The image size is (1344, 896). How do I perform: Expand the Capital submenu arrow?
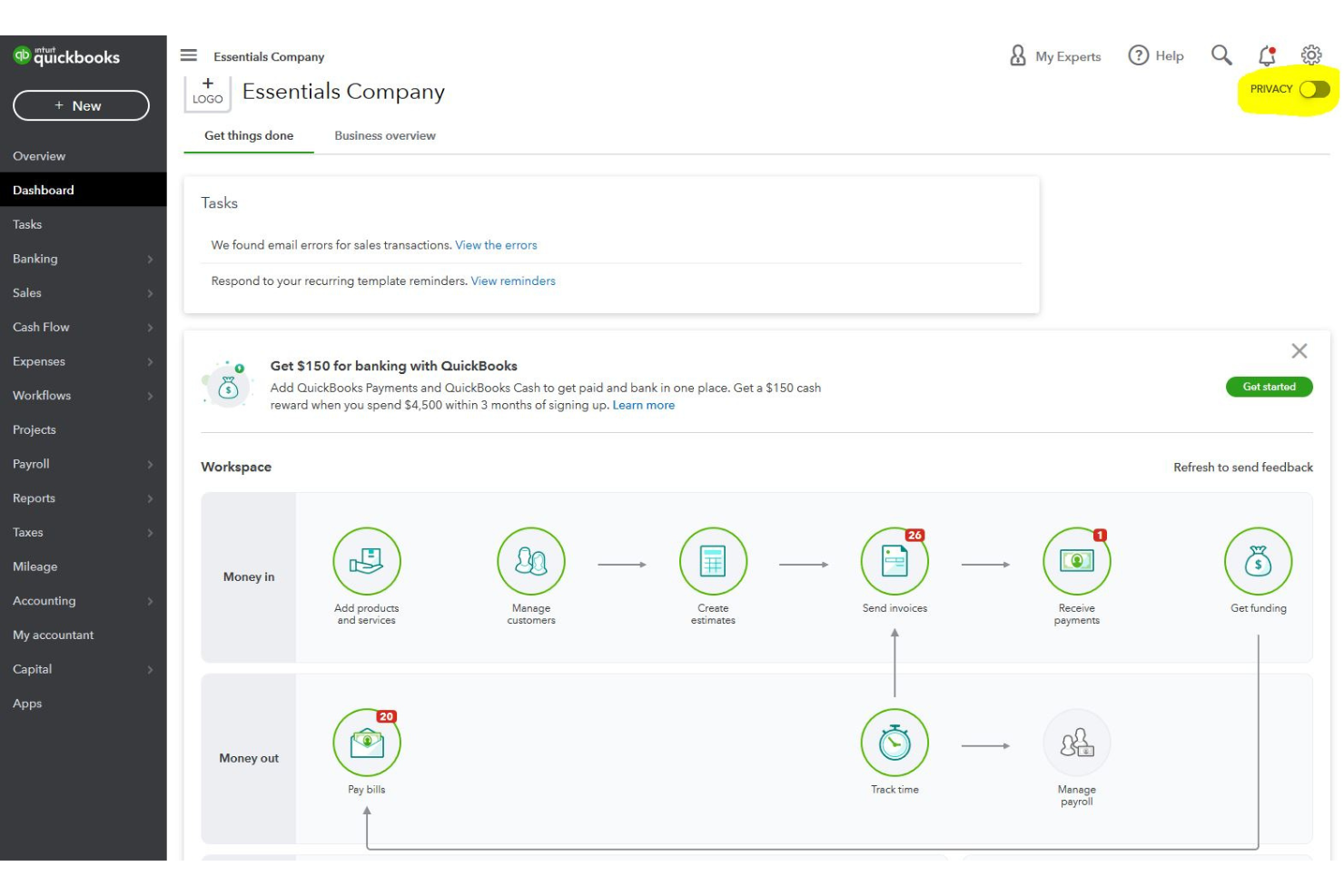150,670
